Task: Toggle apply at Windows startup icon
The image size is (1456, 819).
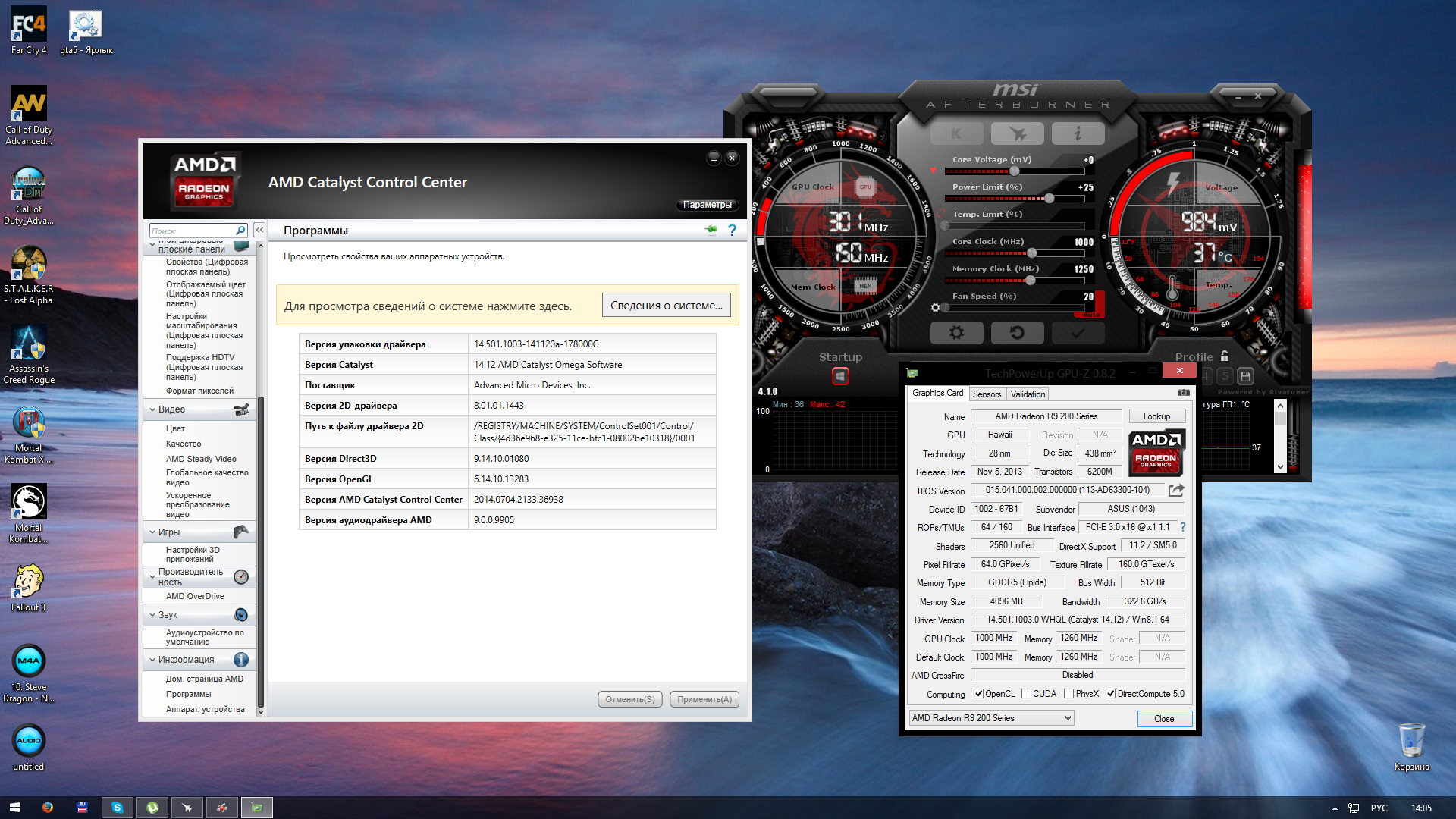Action: (840, 375)
